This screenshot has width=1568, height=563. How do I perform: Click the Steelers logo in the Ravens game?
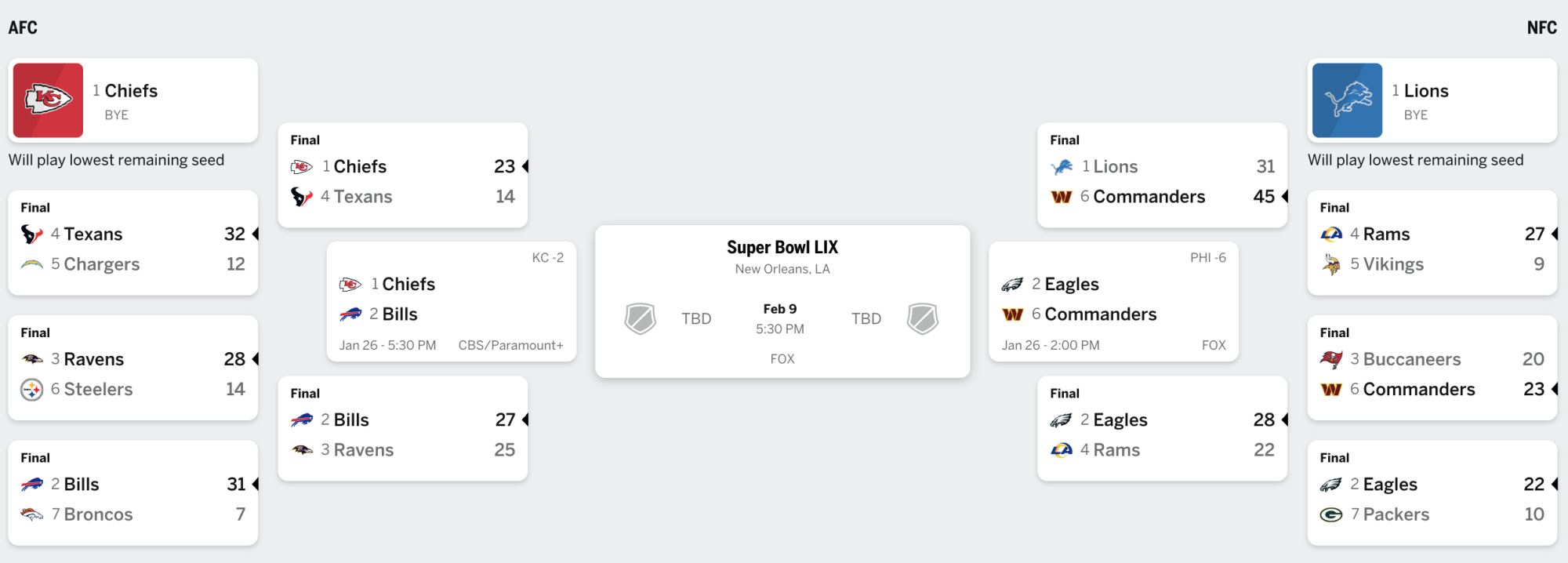[x=32, y=390]
